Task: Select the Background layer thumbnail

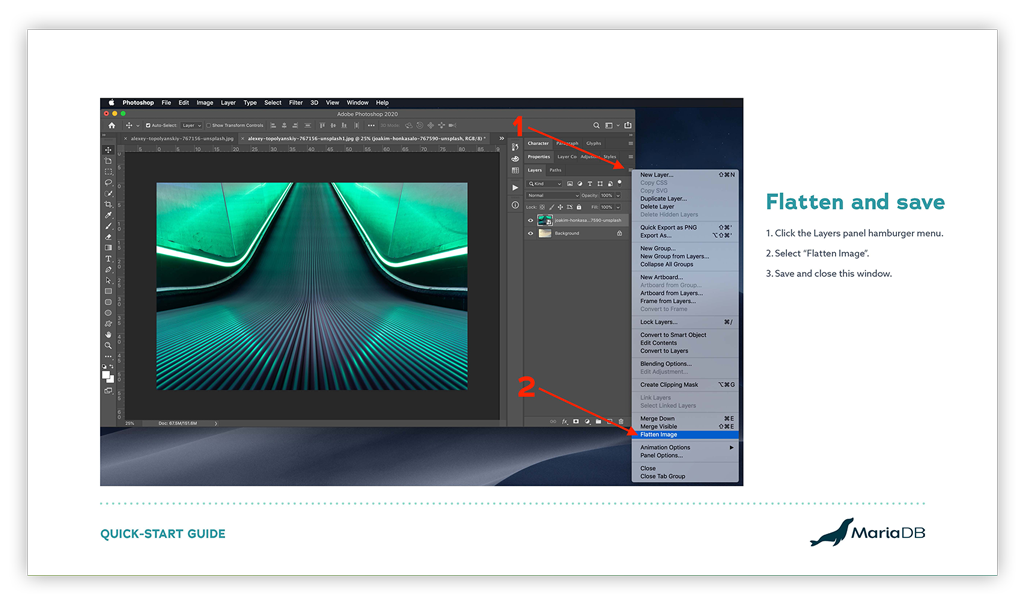Action: pos(545,233)
